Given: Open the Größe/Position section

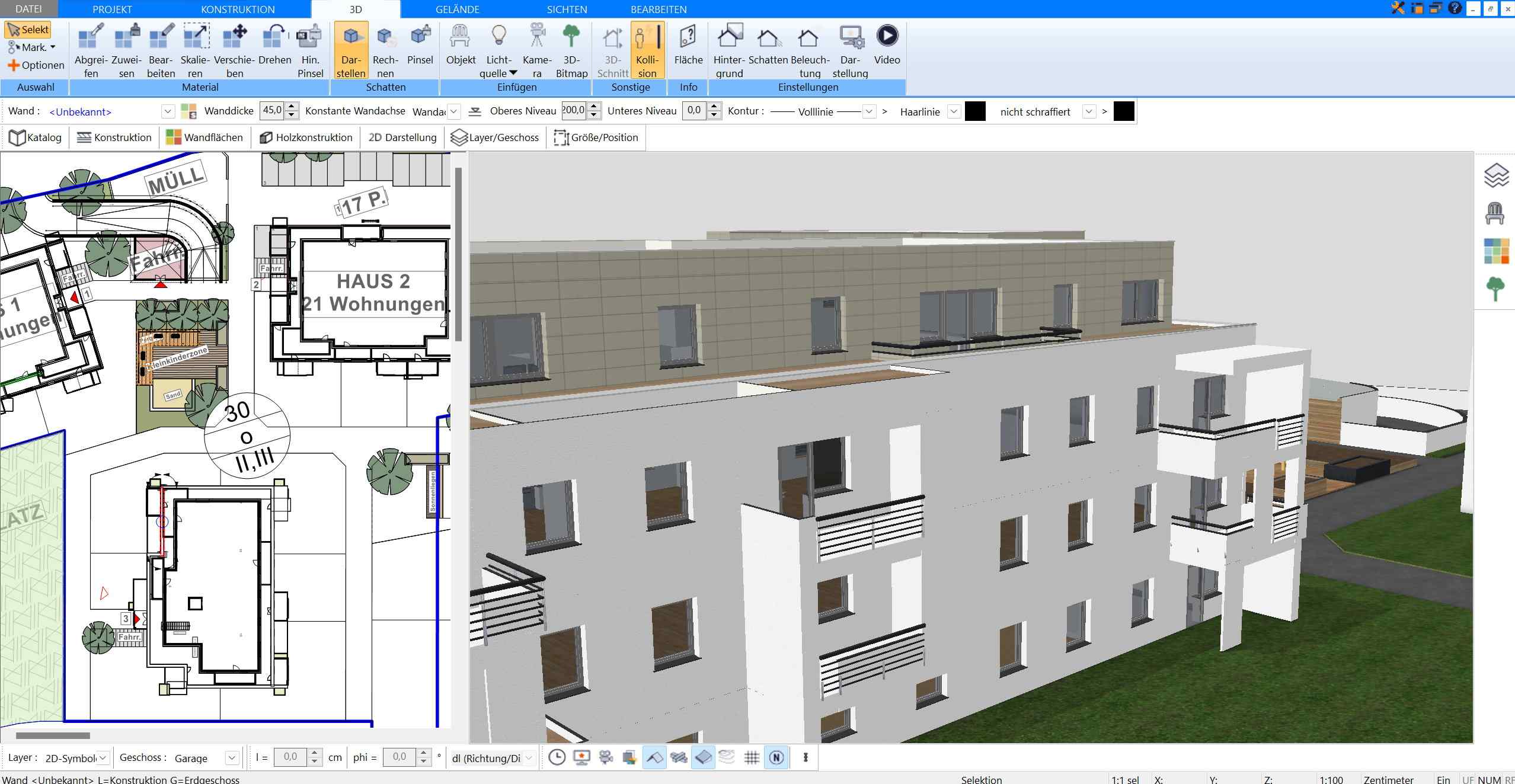Looking at the screenshot, I should click(596, 137).
